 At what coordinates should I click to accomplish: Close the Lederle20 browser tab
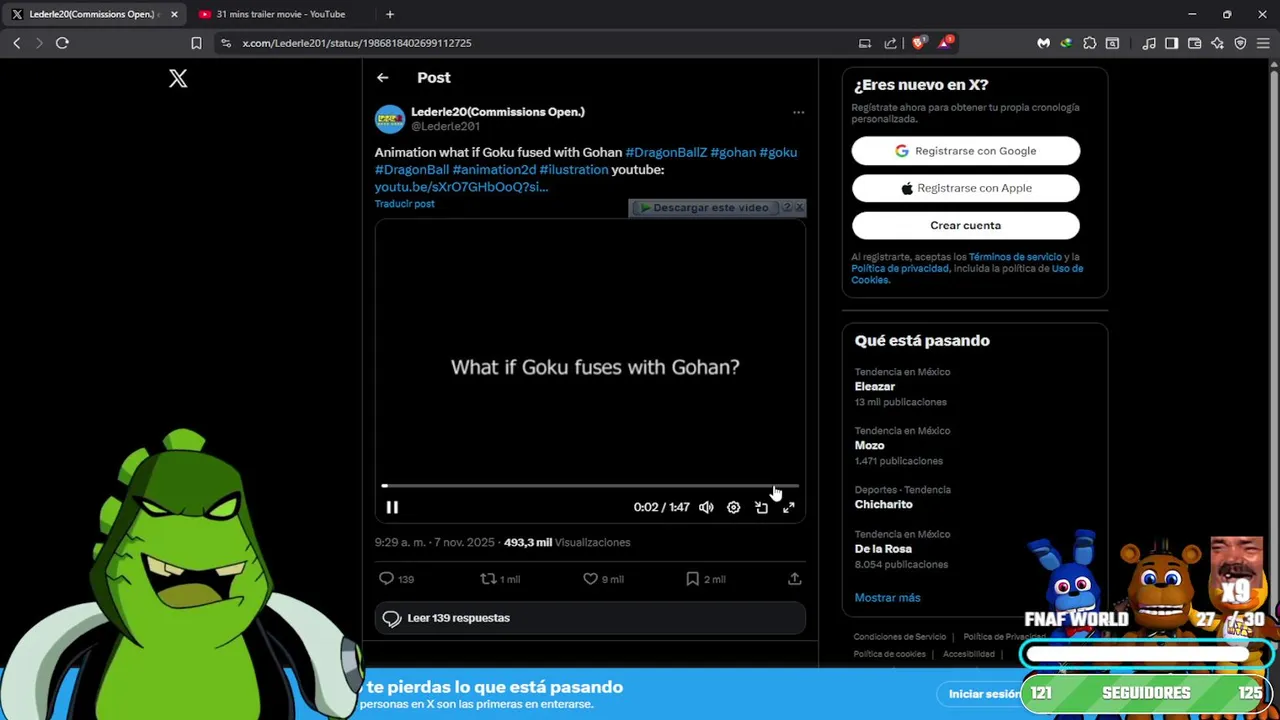(x=174, y=14)
